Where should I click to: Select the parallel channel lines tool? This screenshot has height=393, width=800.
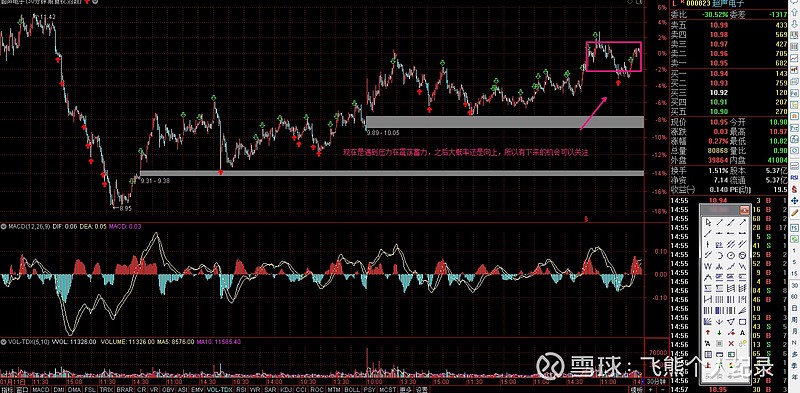coord(731,243)
